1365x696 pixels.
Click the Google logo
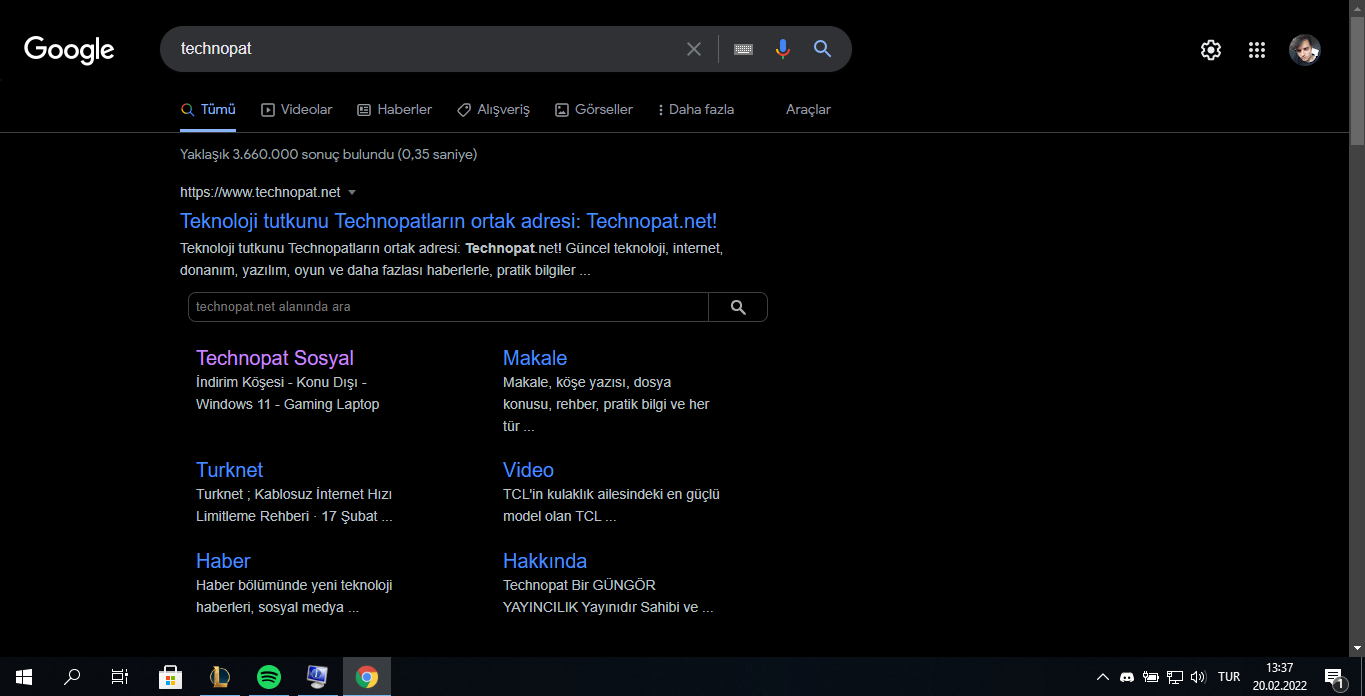coord(69,49)
